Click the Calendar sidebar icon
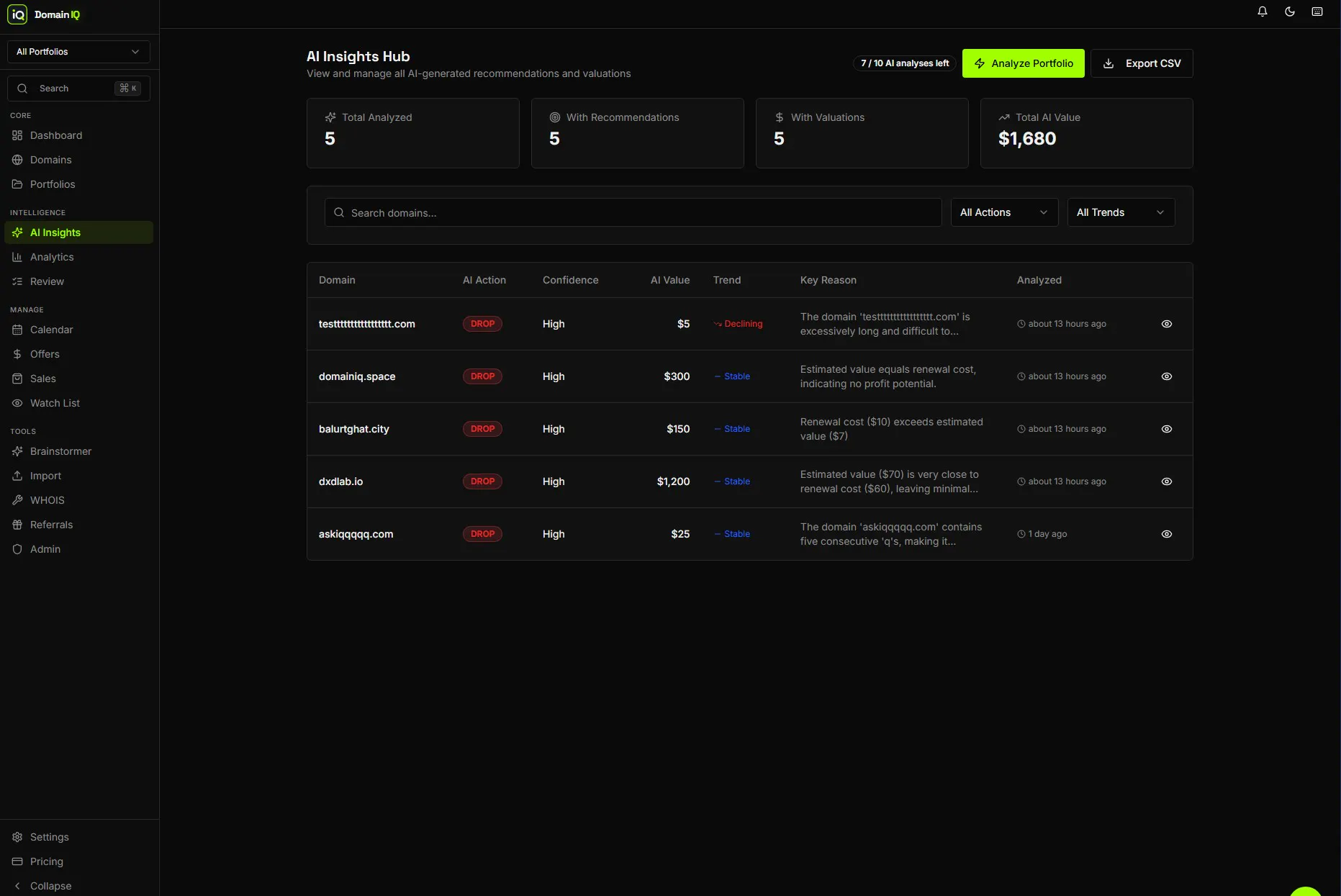Image resolution: width=1341 pixels, height=896 pixels. point(17,330)
